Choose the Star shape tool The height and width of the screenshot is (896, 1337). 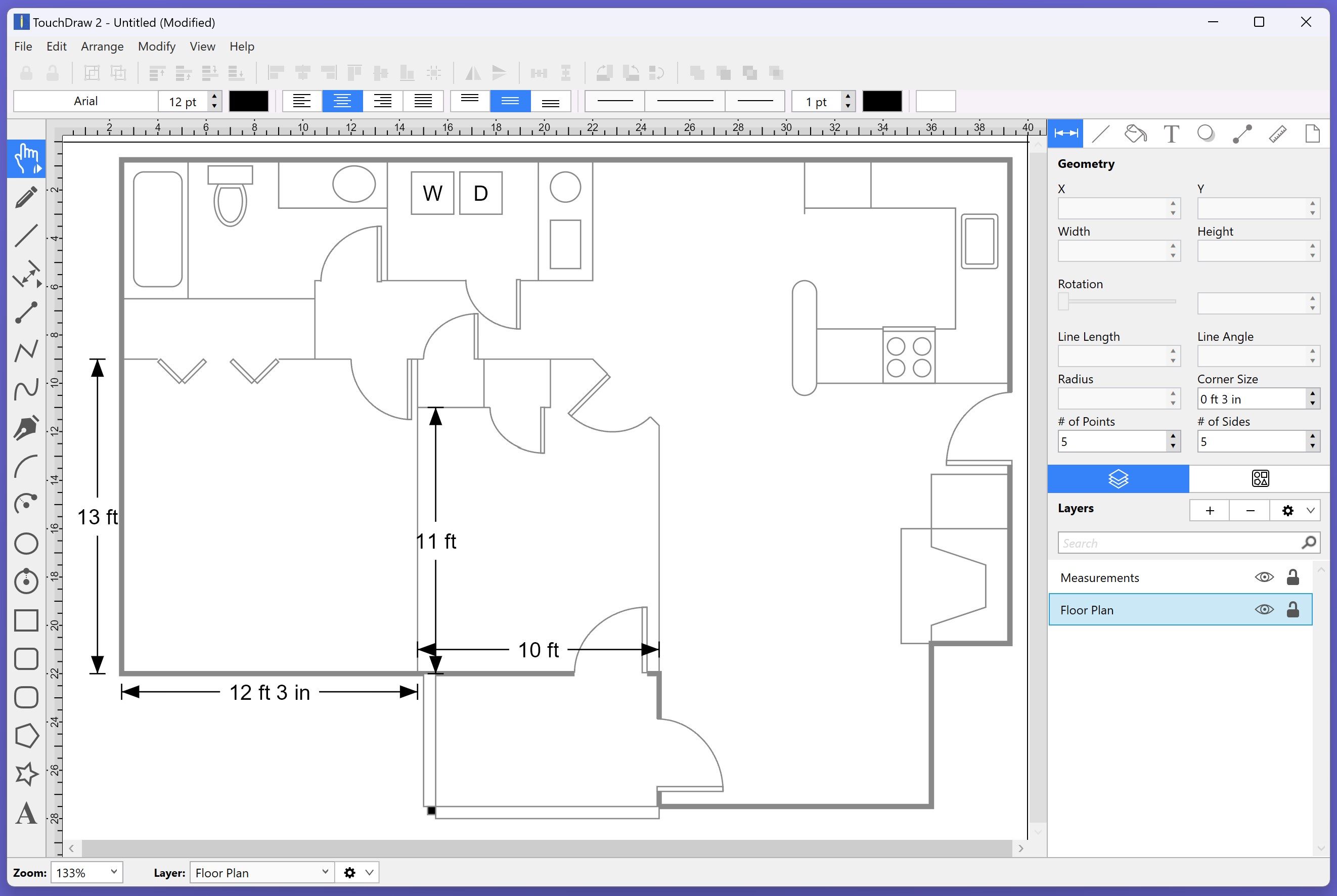(26, 774)
